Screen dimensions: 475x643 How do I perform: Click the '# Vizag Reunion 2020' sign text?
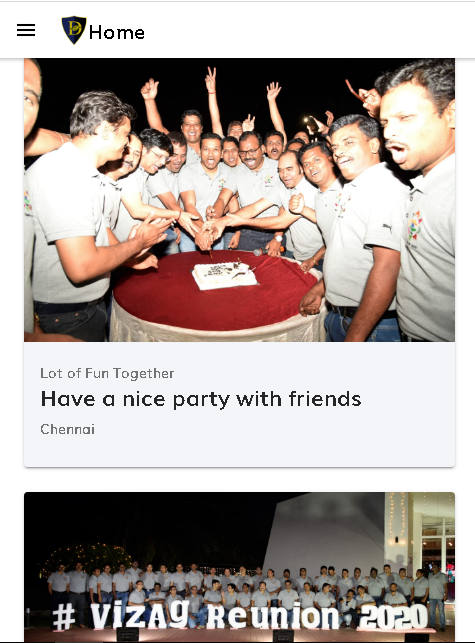[x=240, y=615]
